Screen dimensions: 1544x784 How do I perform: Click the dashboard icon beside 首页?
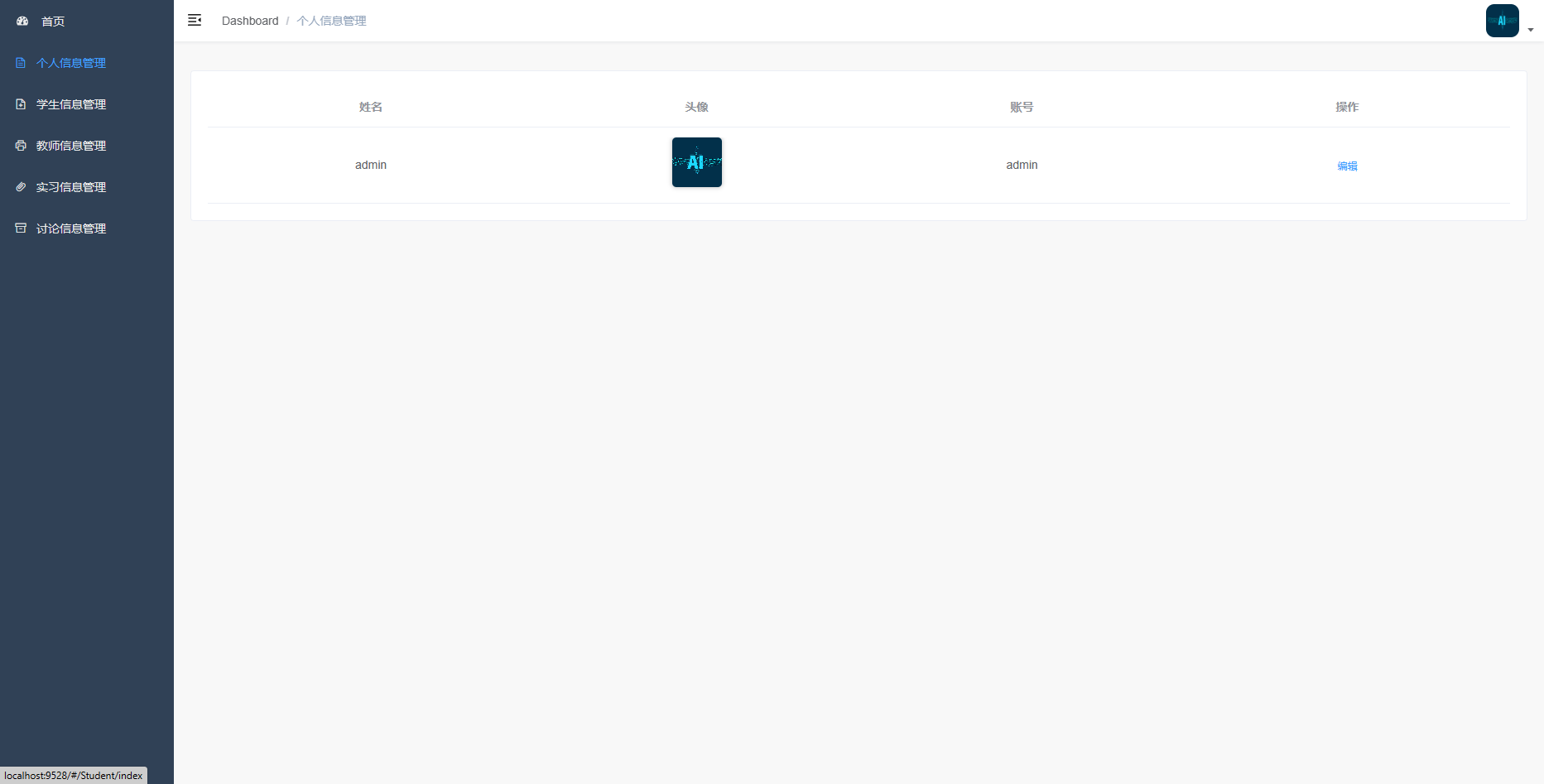tap(22, 21)
